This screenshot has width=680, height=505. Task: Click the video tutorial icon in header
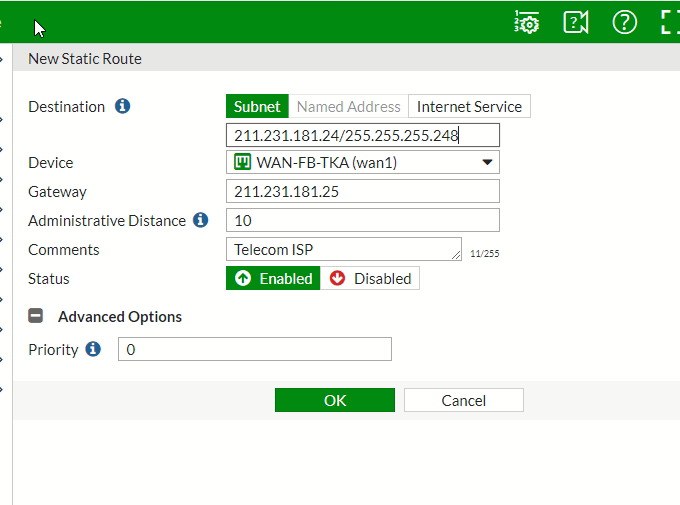click(576, 22)
